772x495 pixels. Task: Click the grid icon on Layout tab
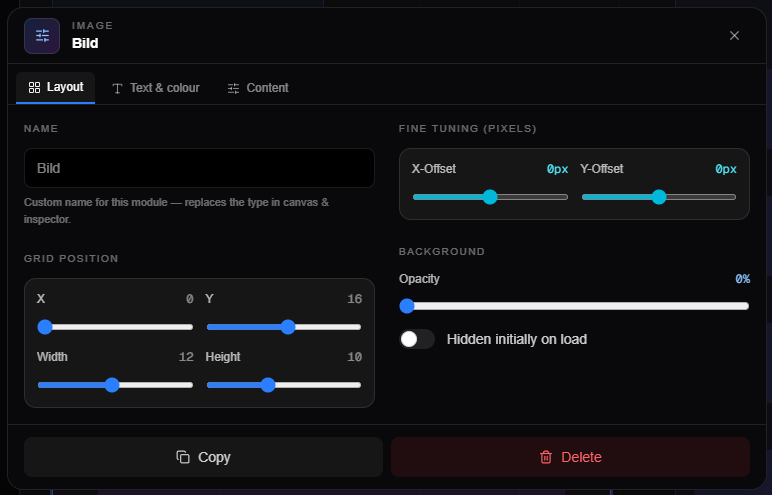[34, 88]
